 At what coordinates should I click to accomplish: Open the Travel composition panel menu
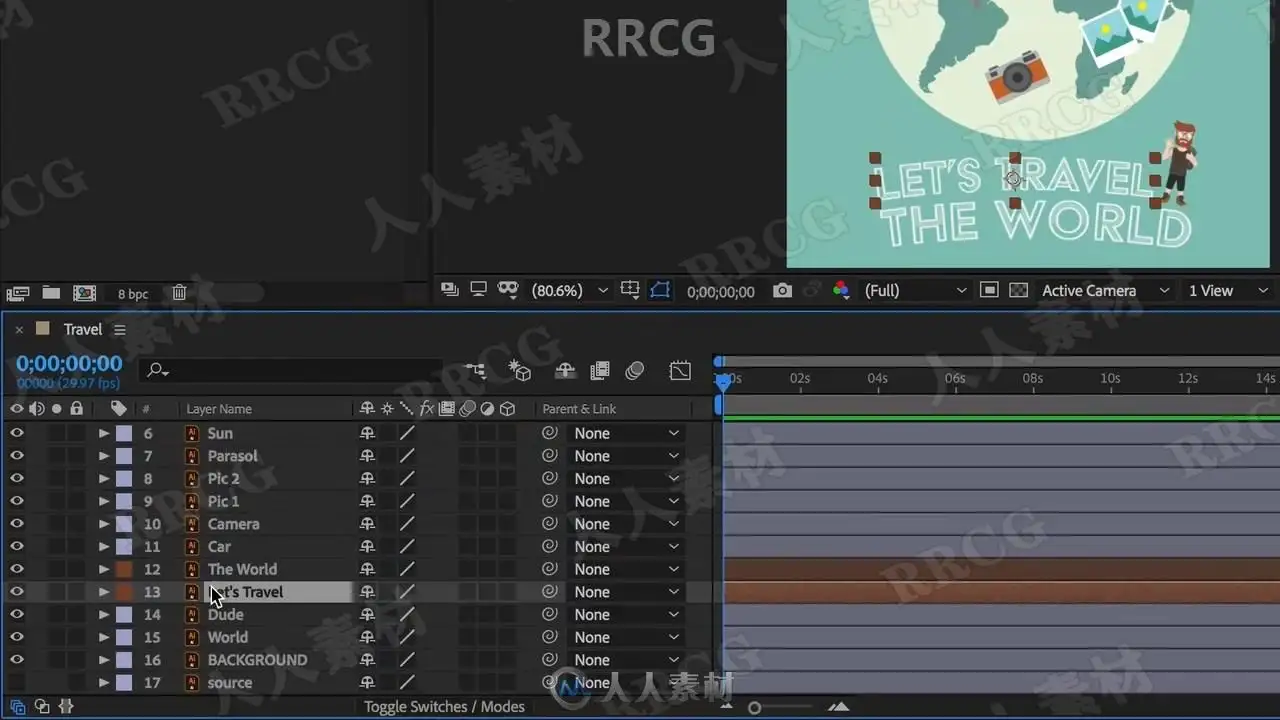(120, 330)
